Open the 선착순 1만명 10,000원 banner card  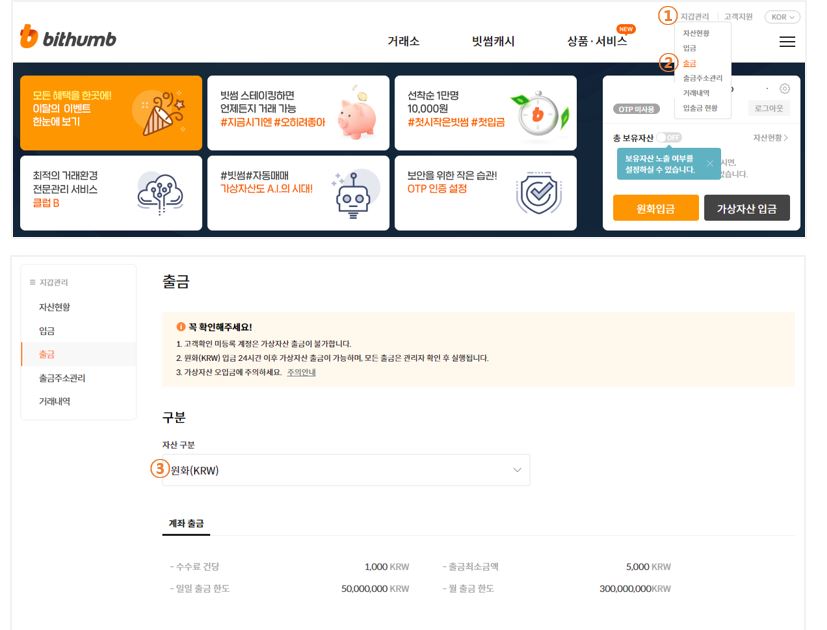485,112
